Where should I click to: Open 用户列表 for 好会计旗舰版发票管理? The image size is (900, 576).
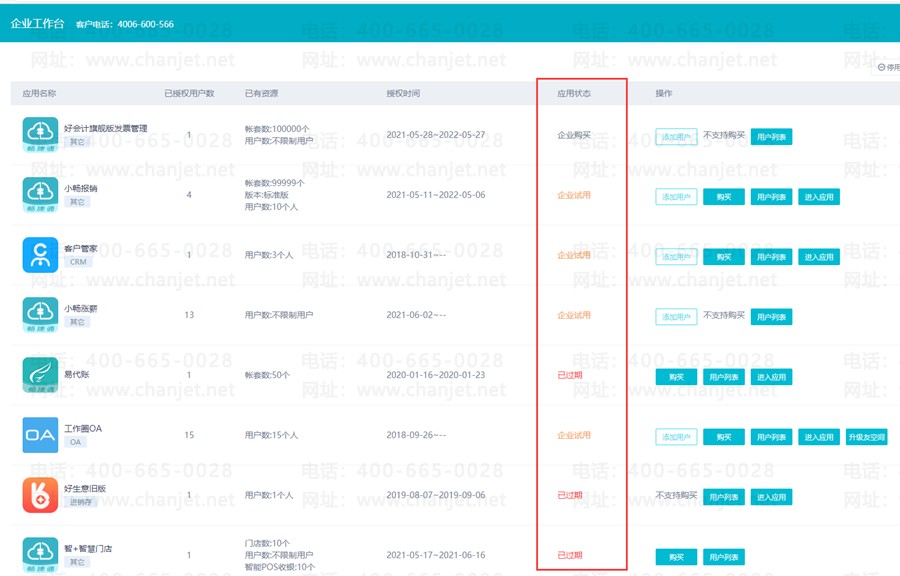click(771, 137)
